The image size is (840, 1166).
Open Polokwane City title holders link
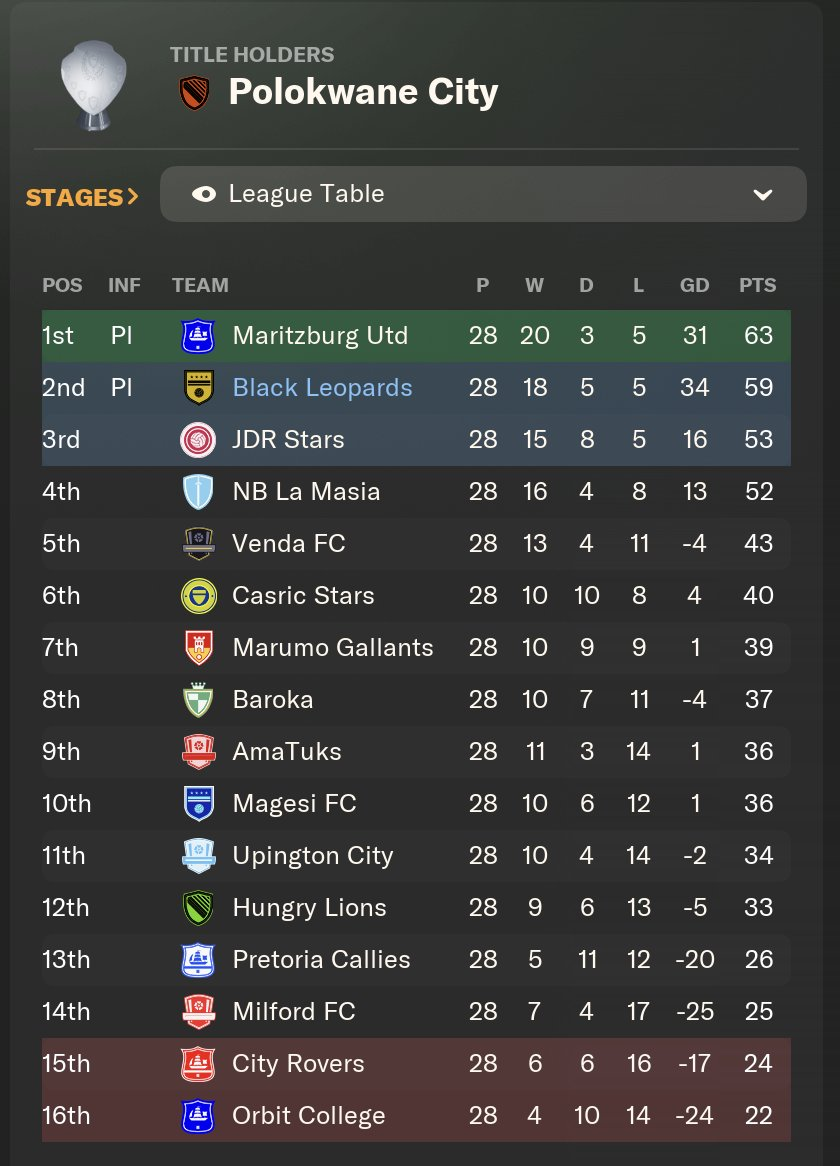[363, 93]
